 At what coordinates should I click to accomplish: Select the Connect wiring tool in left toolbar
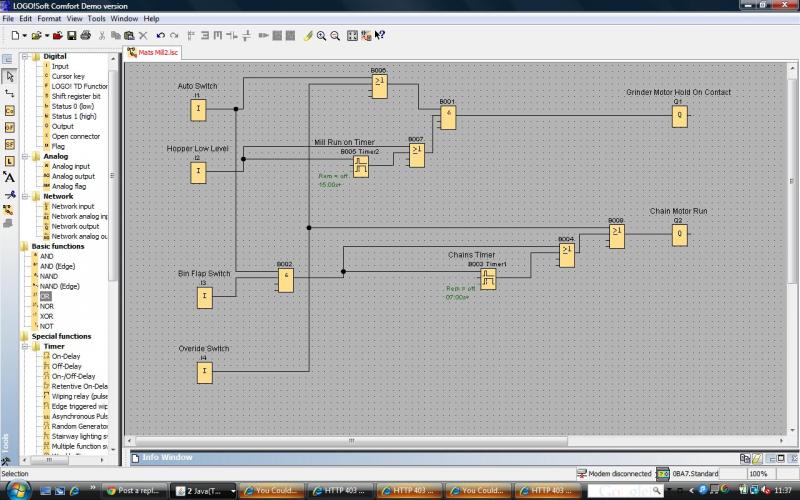10,93
